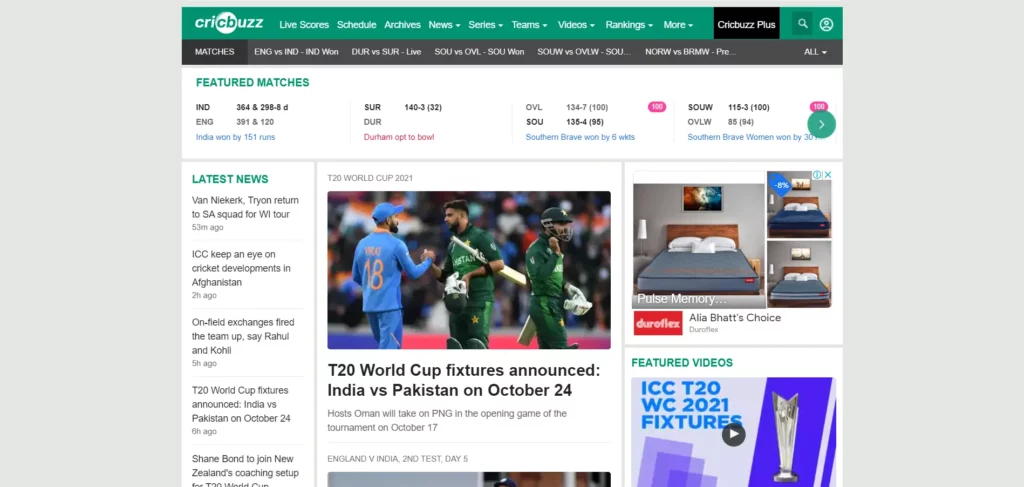Open ENG vs IND - IND Won match

point(296,52)
